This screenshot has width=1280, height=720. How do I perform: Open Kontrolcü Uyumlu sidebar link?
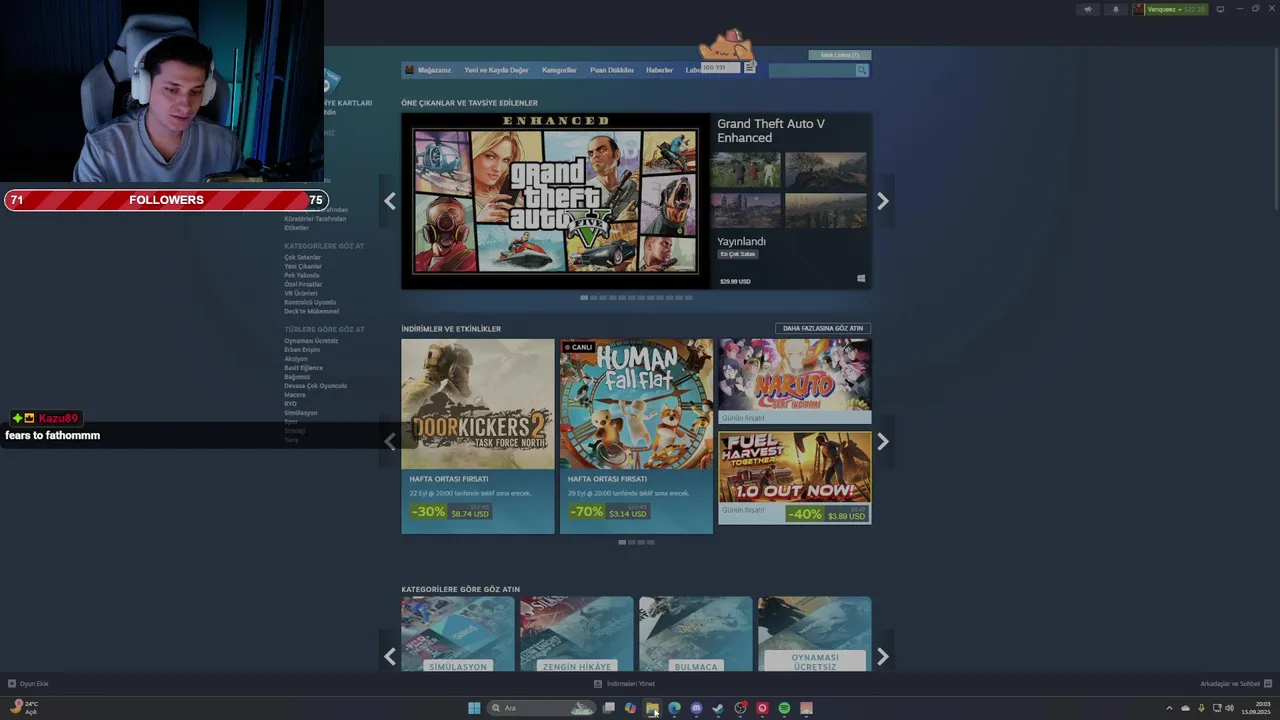pyautogui.click(x=310, y=303)
